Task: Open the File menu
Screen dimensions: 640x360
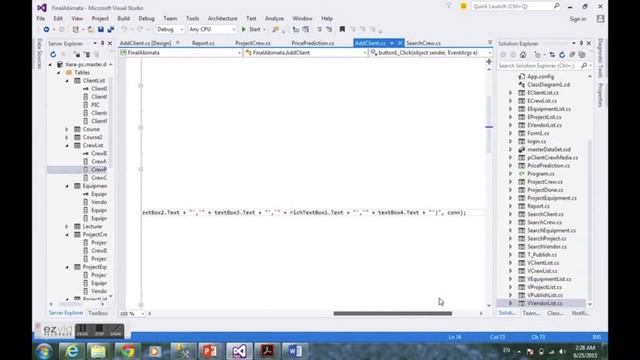Action: point(40,18)
